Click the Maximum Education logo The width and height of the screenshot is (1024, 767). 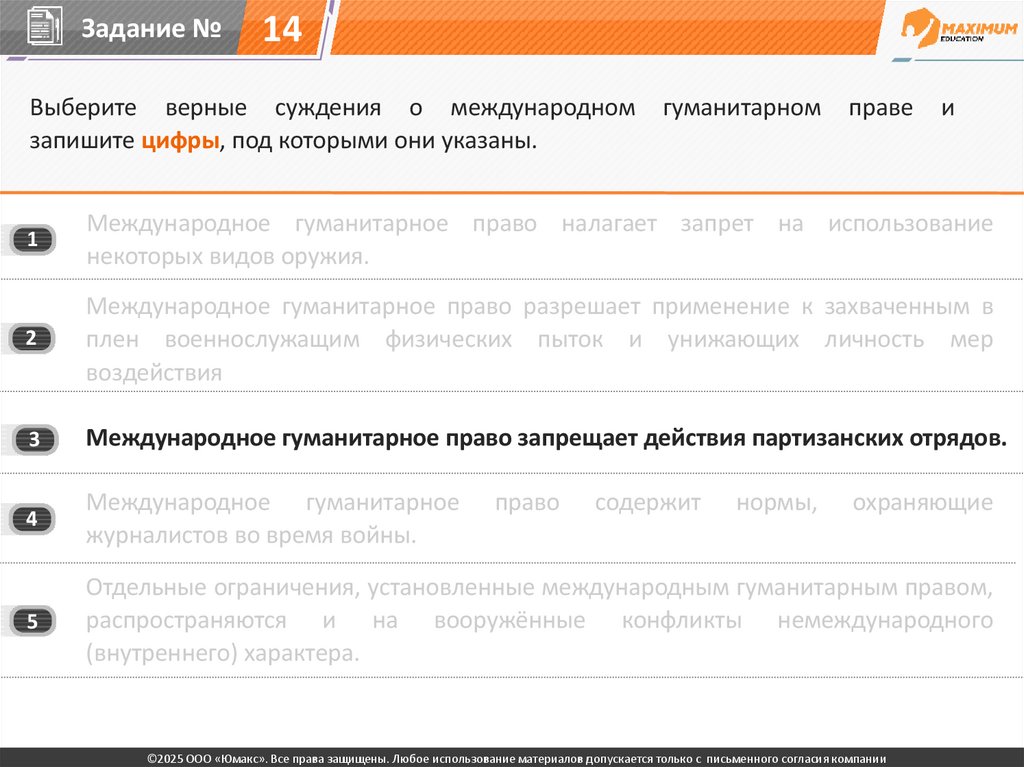pos(959,27)
